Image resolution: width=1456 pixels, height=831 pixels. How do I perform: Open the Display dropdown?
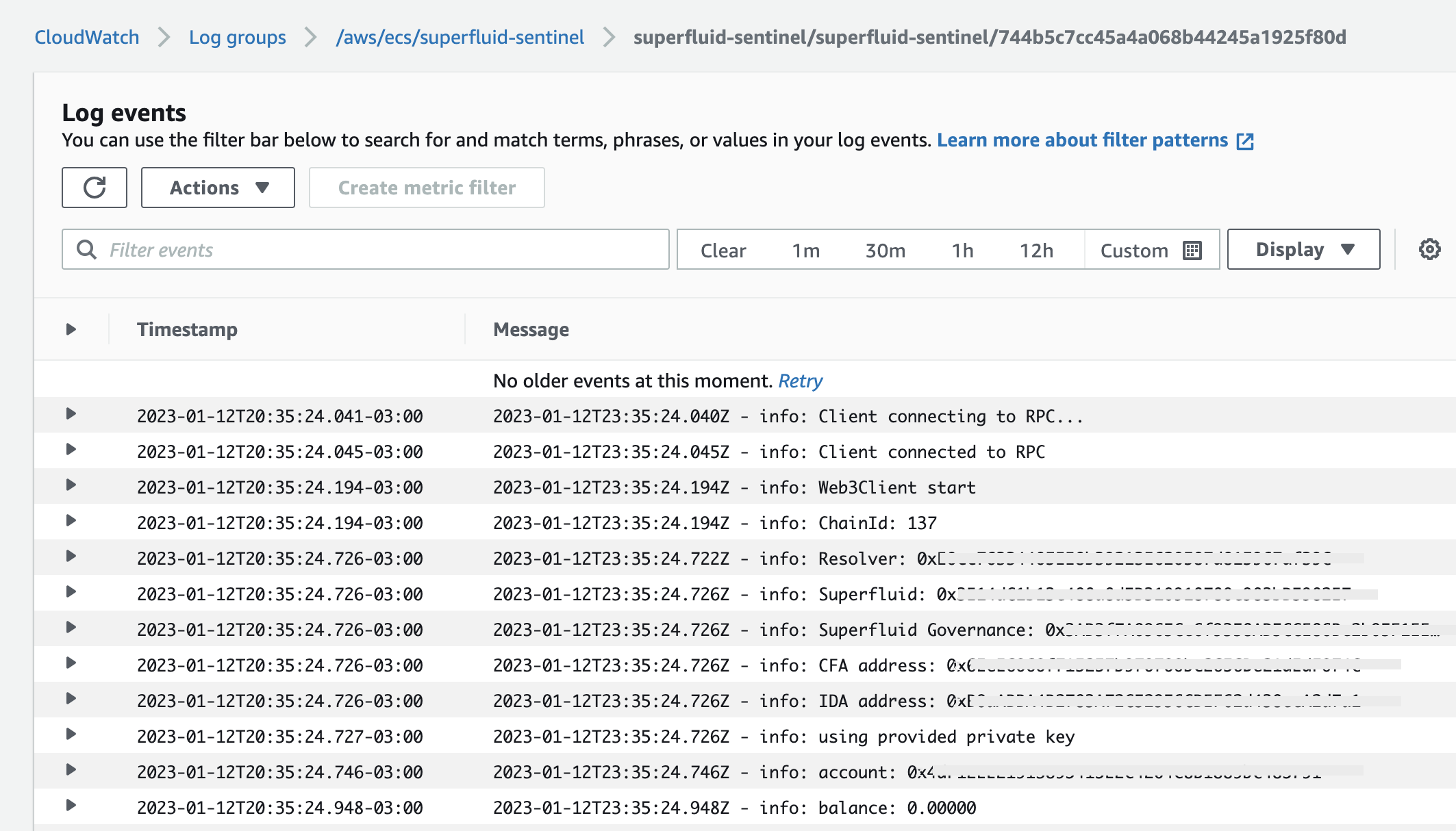(1303, 250)
